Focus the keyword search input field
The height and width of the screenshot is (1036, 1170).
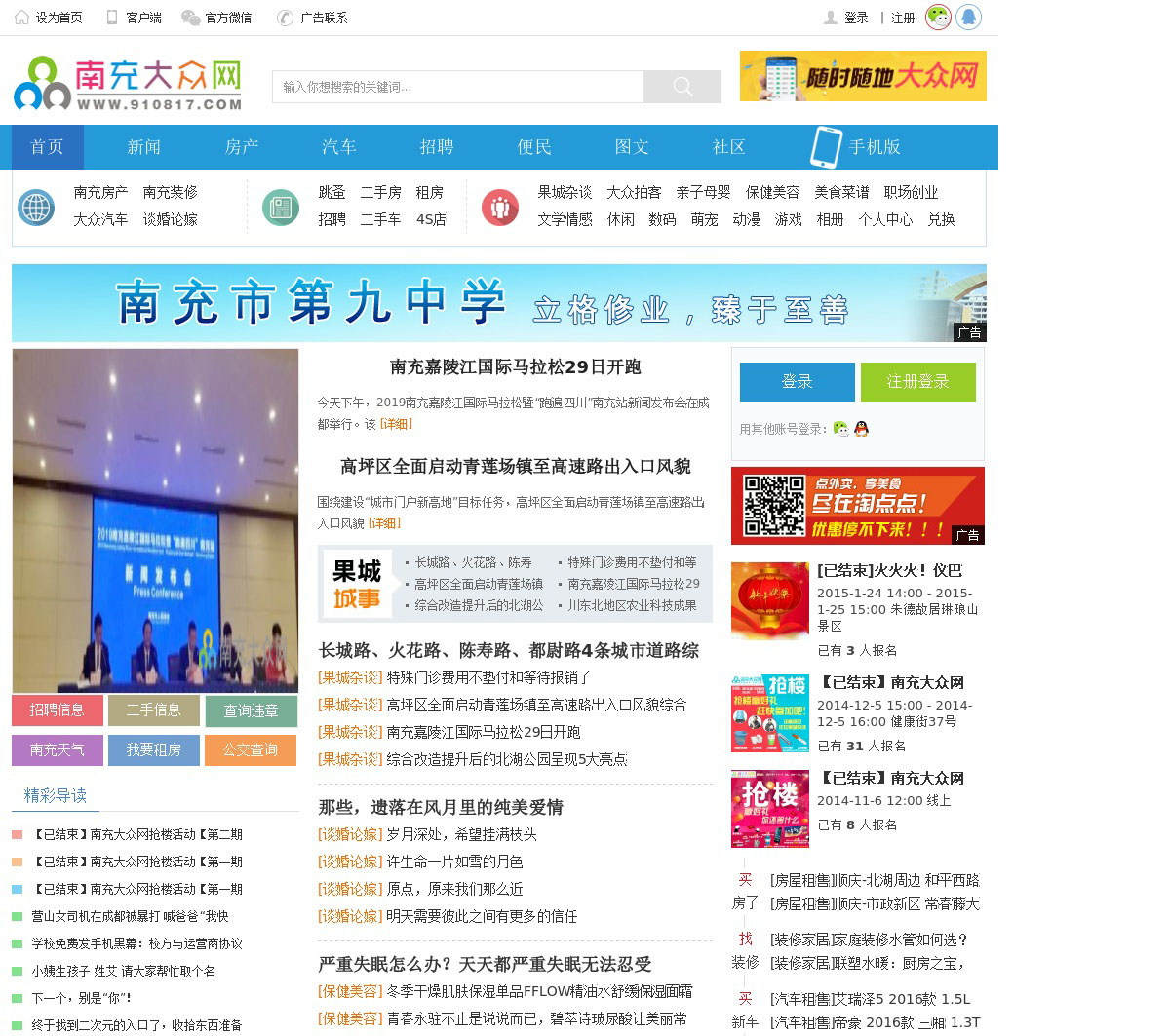click(x=458, y=87)
